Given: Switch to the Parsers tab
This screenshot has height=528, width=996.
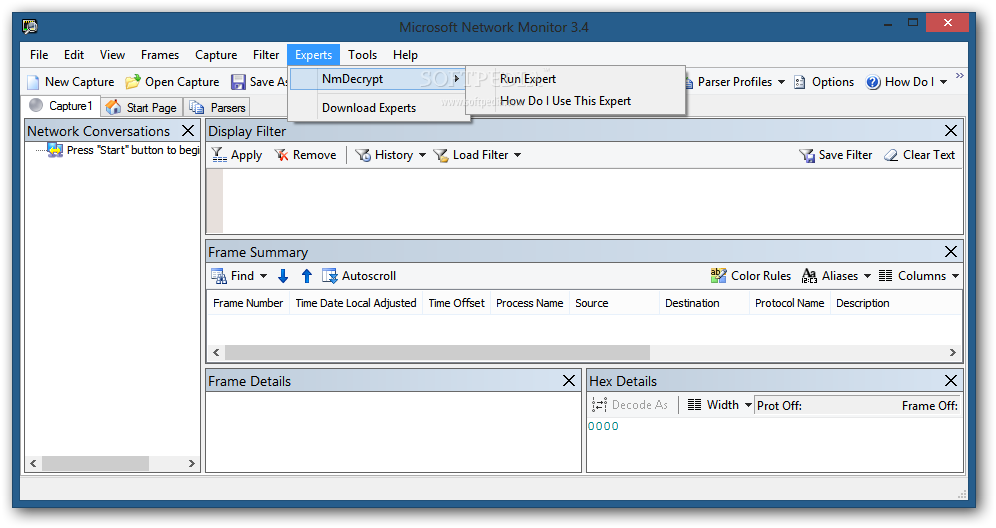Looking at the screenshot, I should pyautogui.click(x=219, y=107).
